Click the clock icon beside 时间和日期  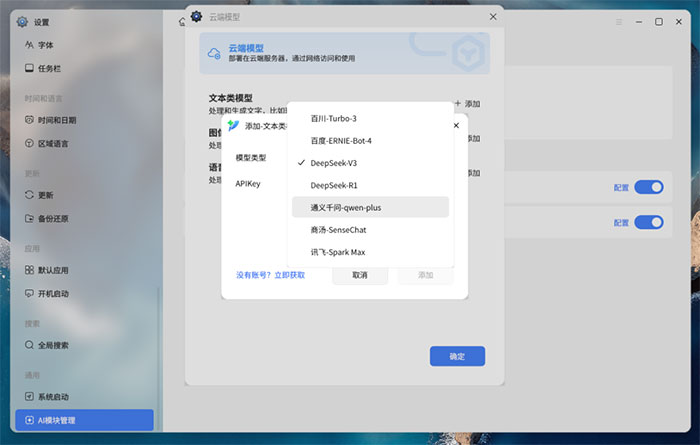pos(29,120)
